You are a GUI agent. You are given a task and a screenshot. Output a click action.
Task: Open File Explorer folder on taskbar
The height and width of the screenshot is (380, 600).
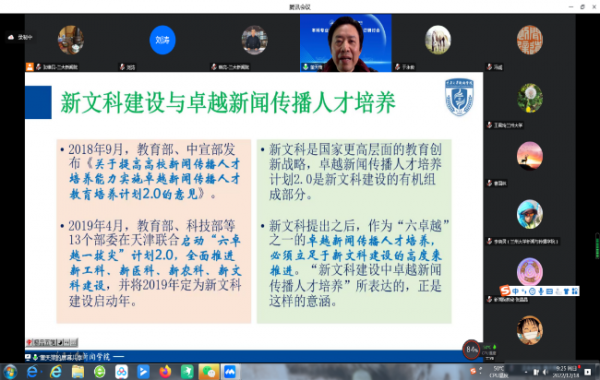coord(78,372)
